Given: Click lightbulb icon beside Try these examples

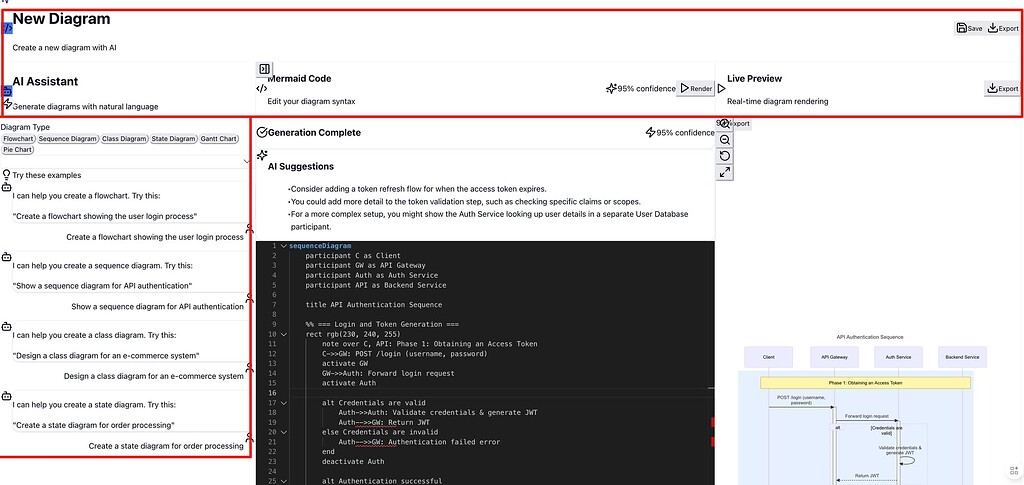Looking at the screenshot, I should click(7, 175).
